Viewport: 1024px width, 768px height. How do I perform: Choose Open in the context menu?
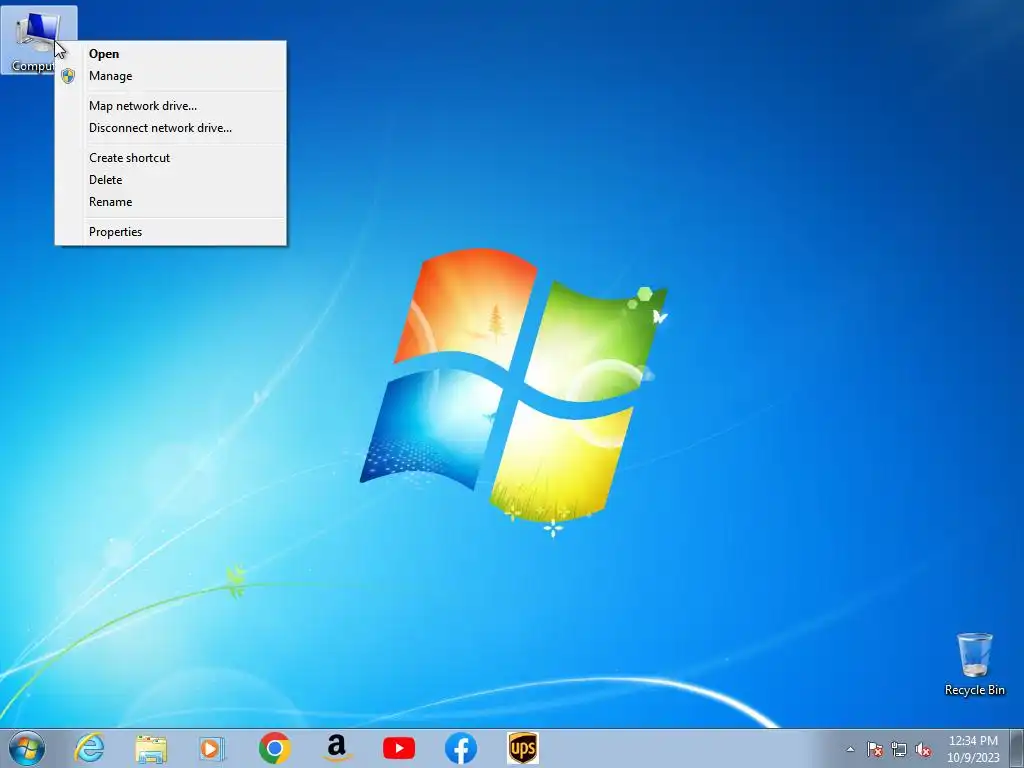pyautogui.click(x=170, y=54)
